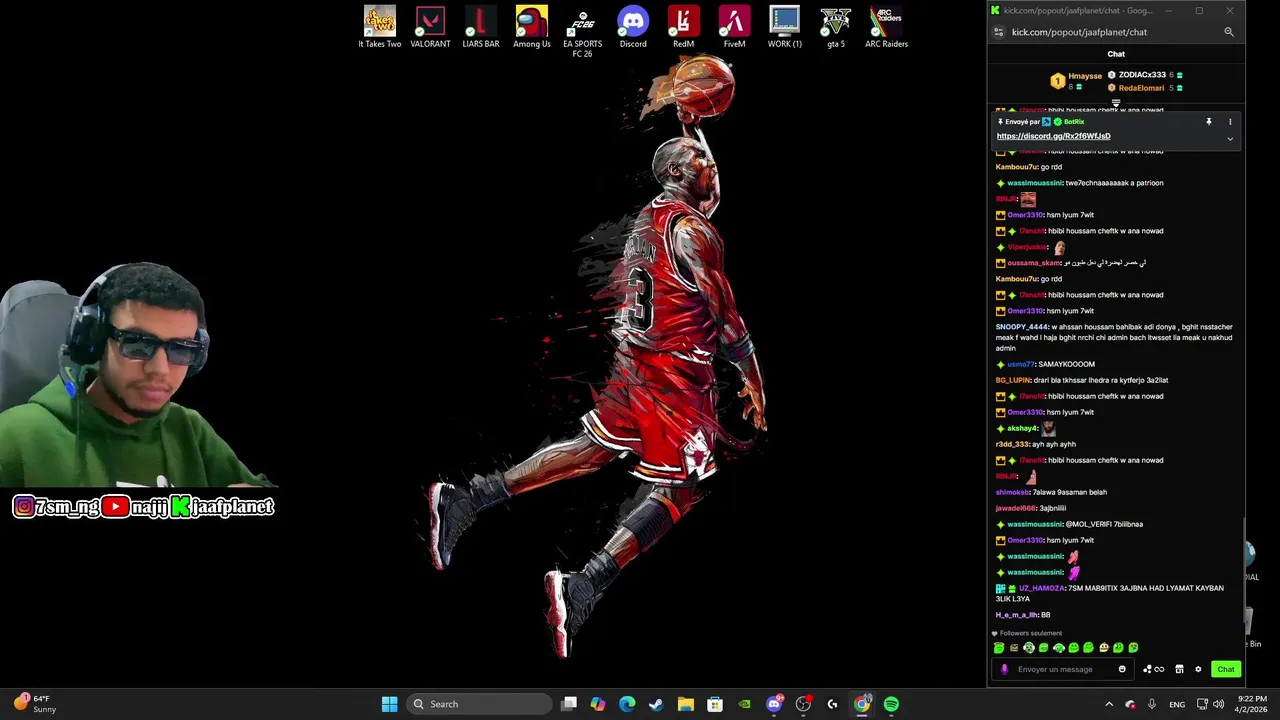Open File Explorer from the taskbar
1280x720 pixels.
(x=686, y=704)
